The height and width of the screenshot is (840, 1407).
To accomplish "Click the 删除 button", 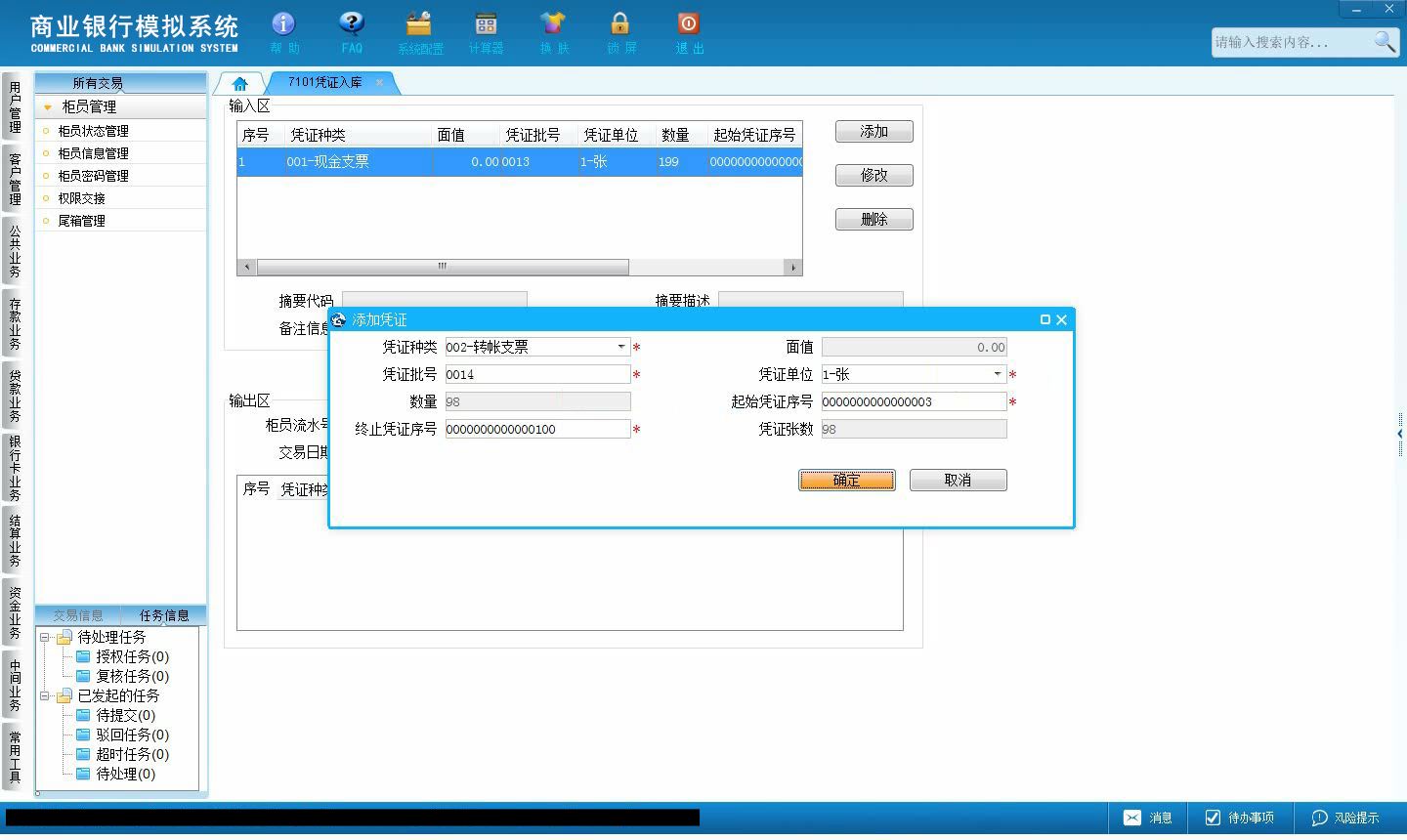I will point(874,220).
